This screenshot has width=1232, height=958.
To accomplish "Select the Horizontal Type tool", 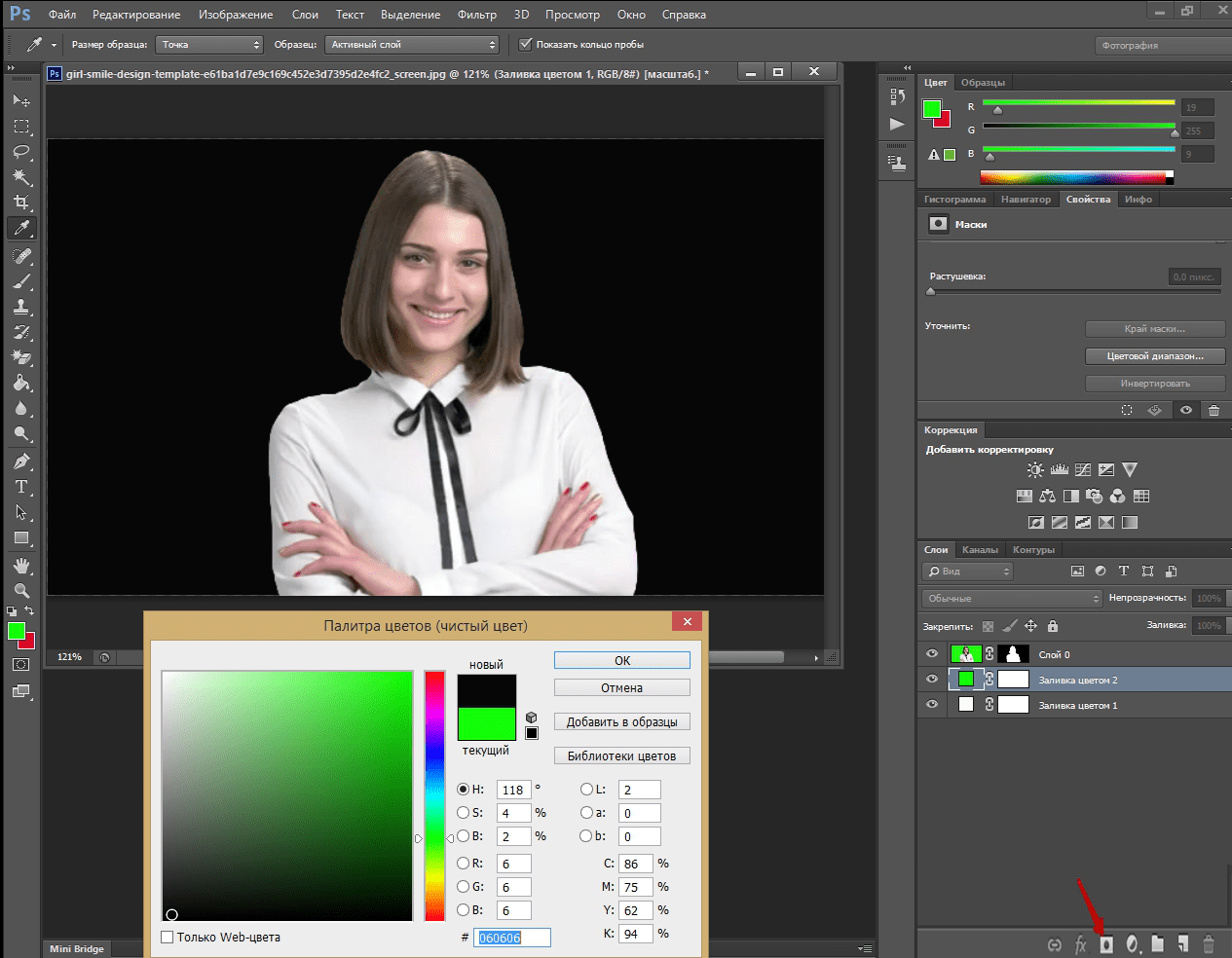I will (20, 487).
